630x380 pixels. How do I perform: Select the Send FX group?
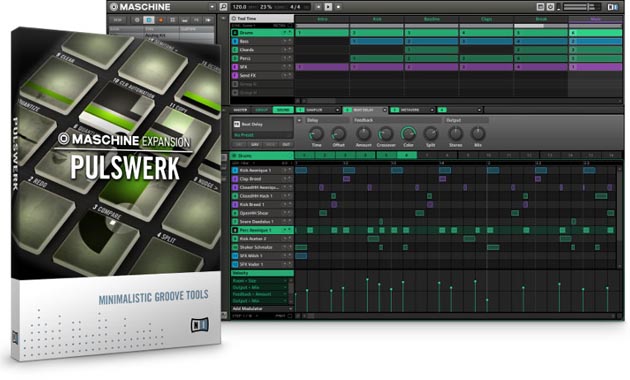(x=262, y=76)
